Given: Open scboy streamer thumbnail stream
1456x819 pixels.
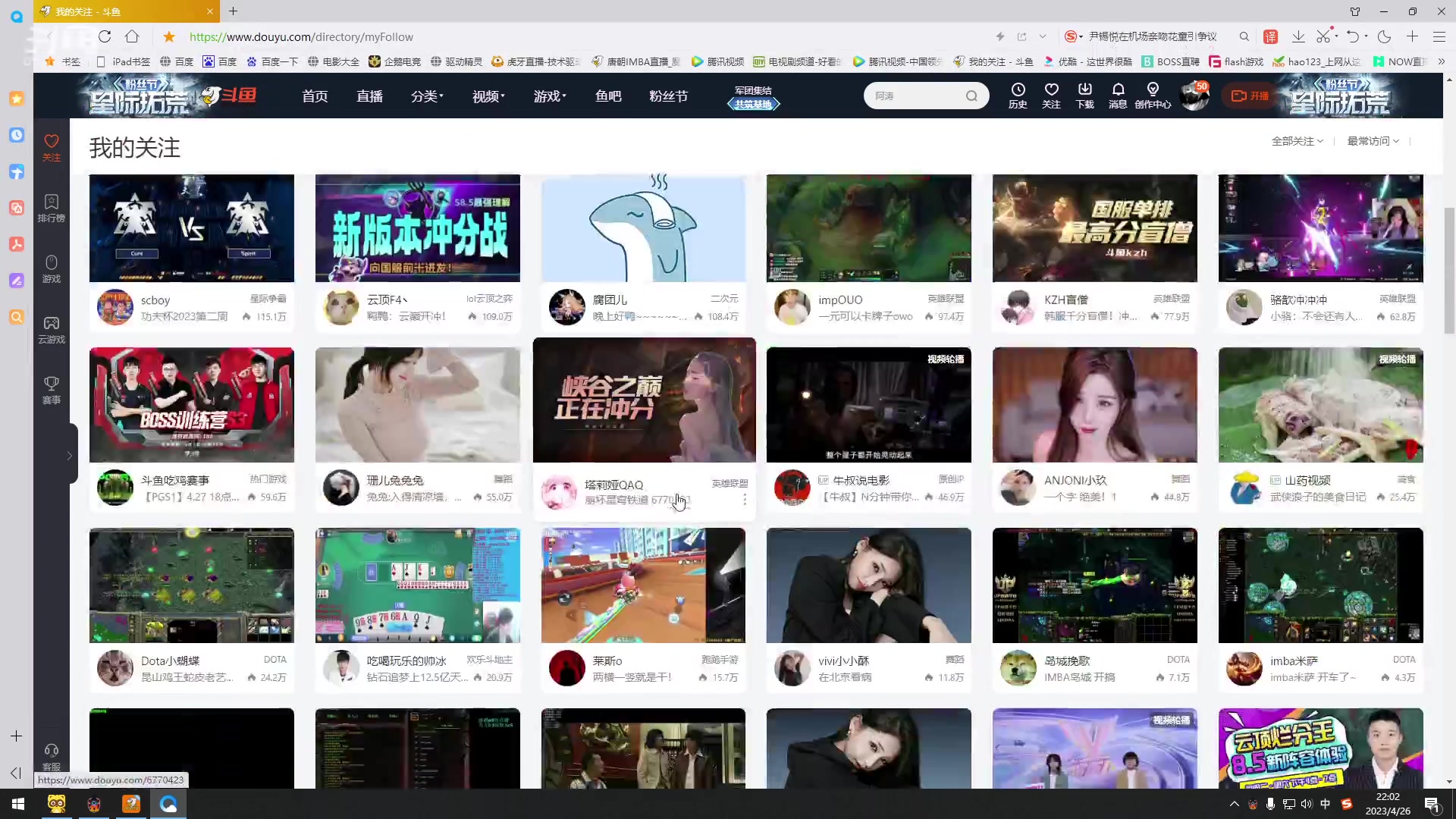Looking at the screenshot, I should (x=191, y=226).
